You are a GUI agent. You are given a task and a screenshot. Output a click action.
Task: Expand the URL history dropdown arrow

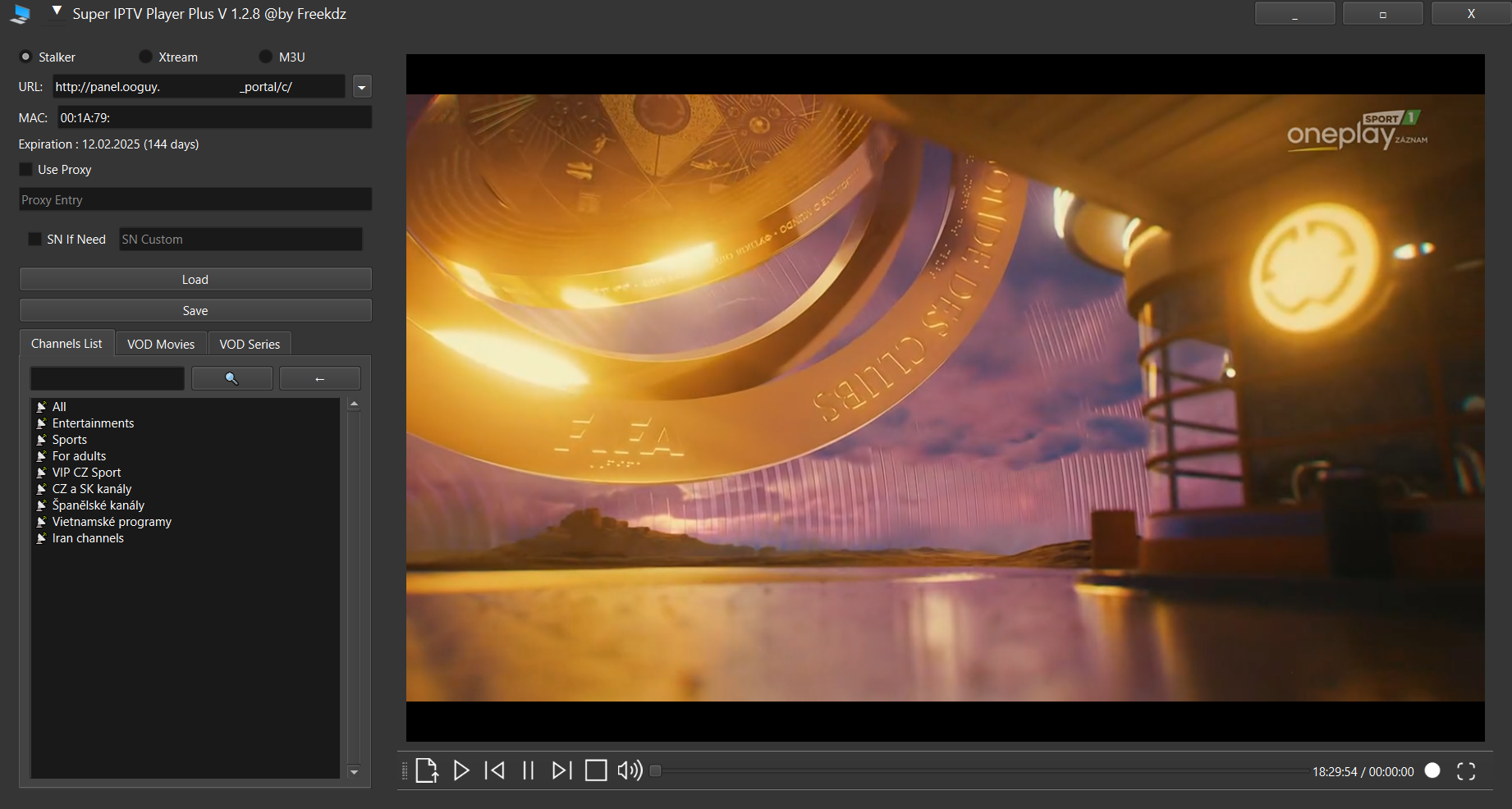[362, 86]
